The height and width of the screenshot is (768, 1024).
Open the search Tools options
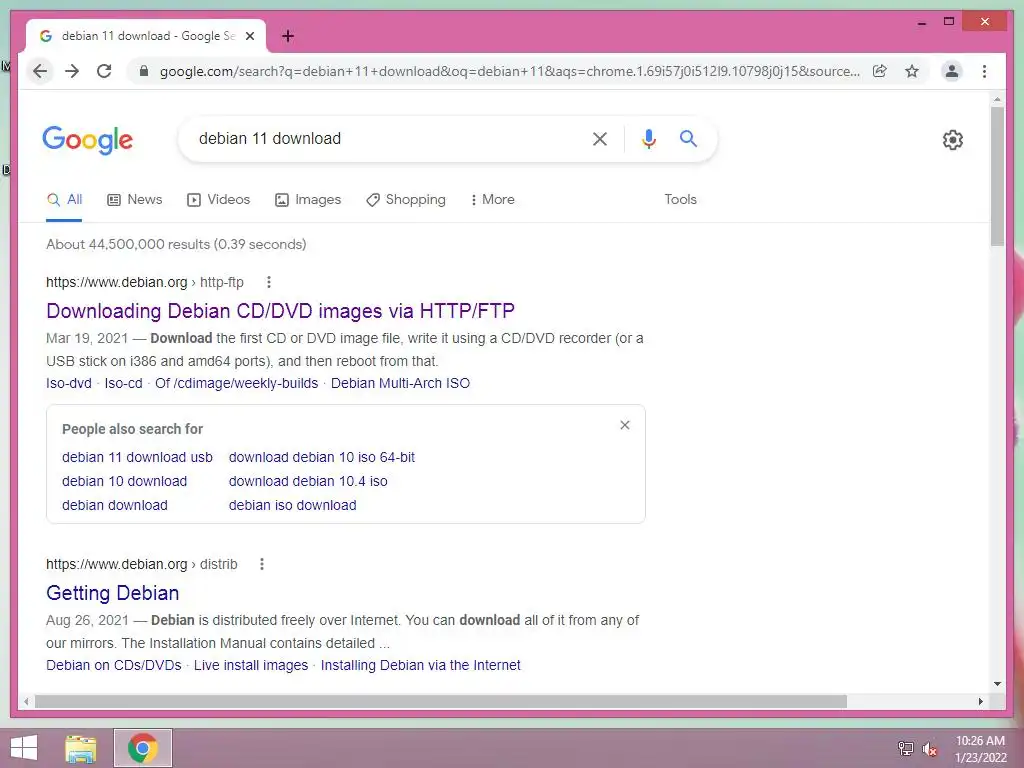pyautogui.click(x=680, y=200)
